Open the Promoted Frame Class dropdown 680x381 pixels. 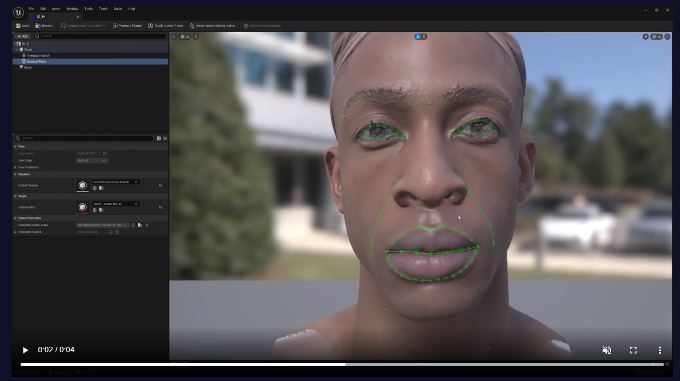click(x=102, y=225)
